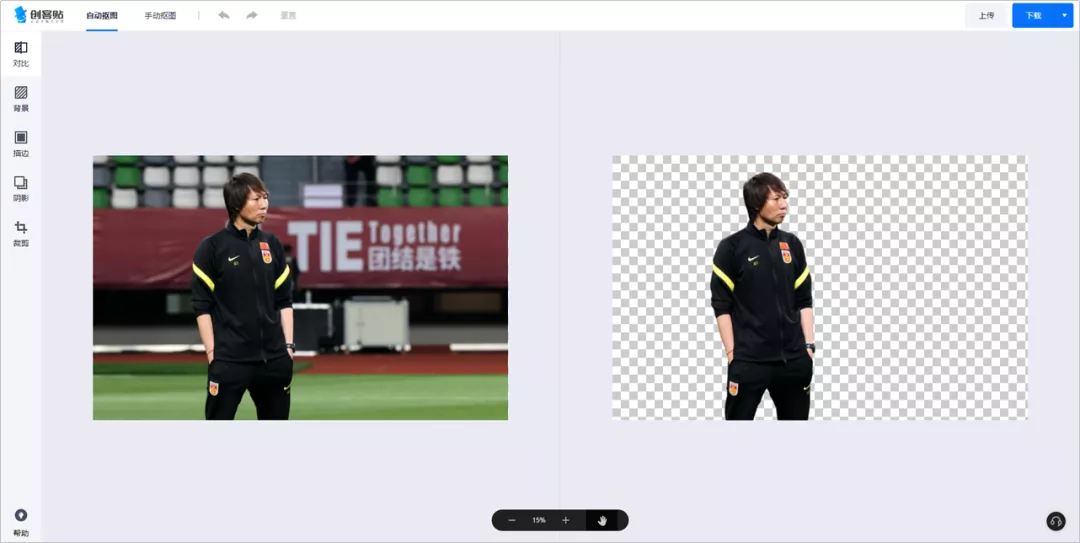This screenshot has width=1080, height=543.
Task: Open the 背景 background tool
Action: (21, 99)
